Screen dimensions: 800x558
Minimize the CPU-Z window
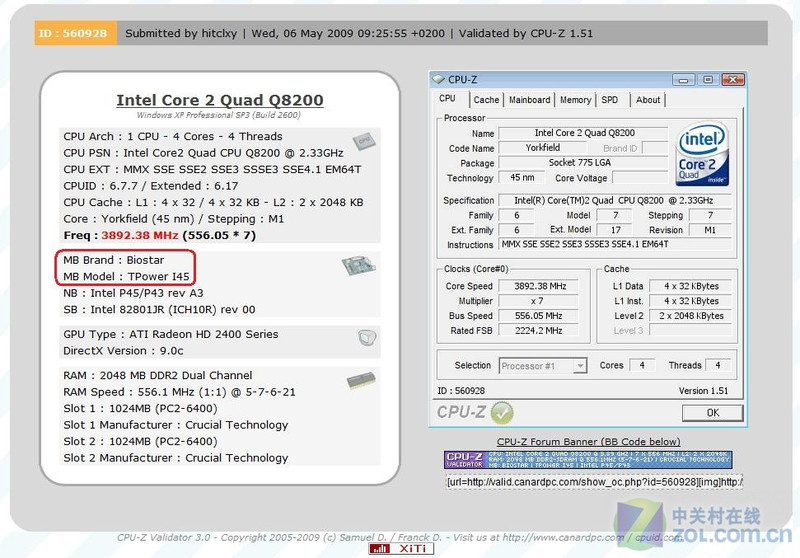click(683, 80)
